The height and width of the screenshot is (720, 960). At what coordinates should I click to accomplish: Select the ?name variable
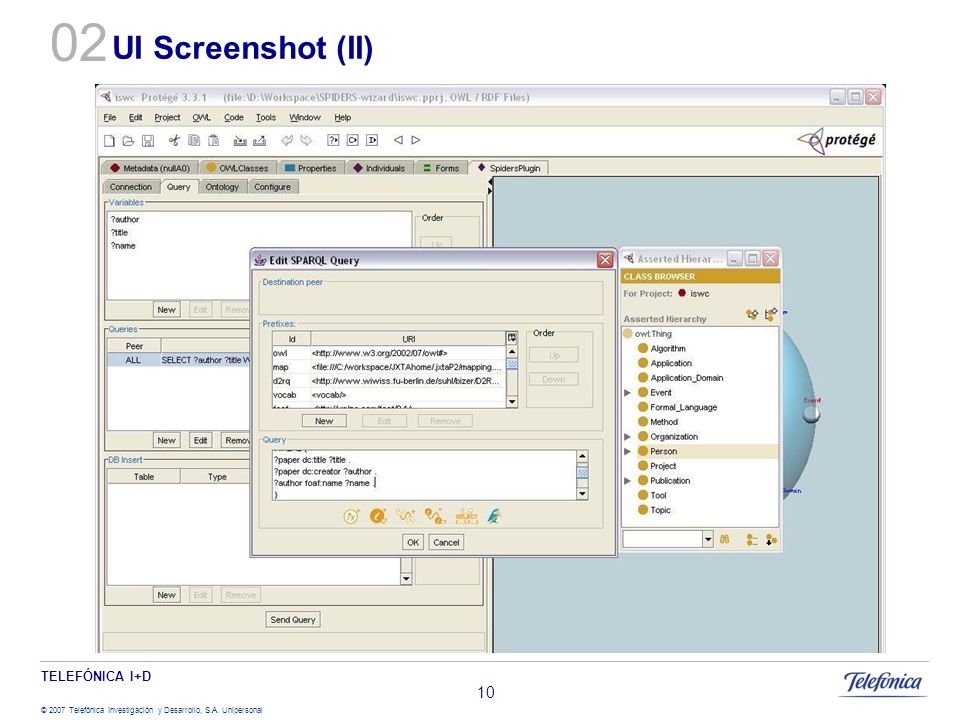[123, 246]
